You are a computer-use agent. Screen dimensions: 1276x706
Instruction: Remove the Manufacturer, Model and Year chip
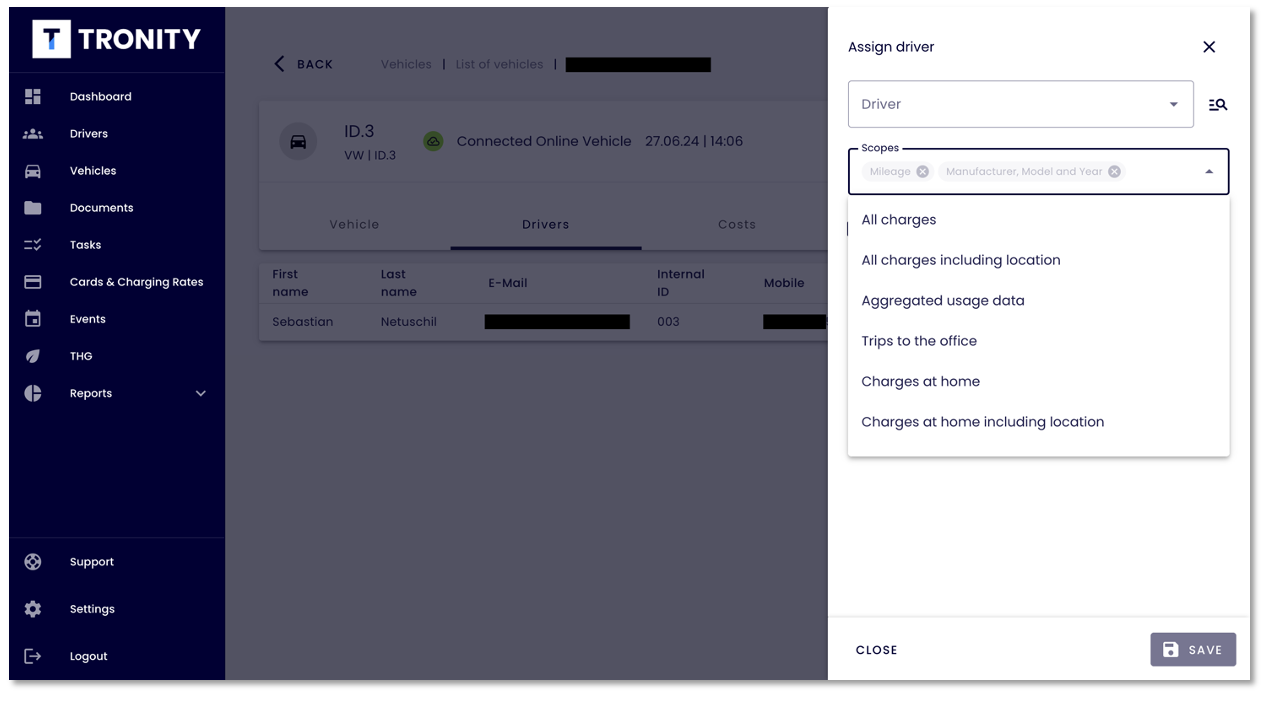click(x=1114, y=171)
